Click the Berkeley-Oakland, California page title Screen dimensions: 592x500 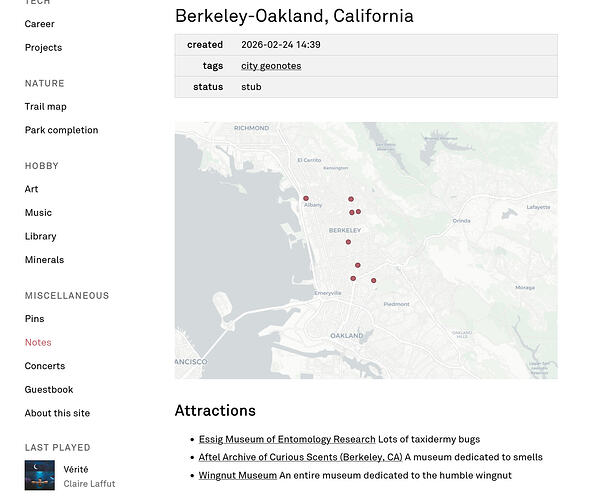click(294, 16)
